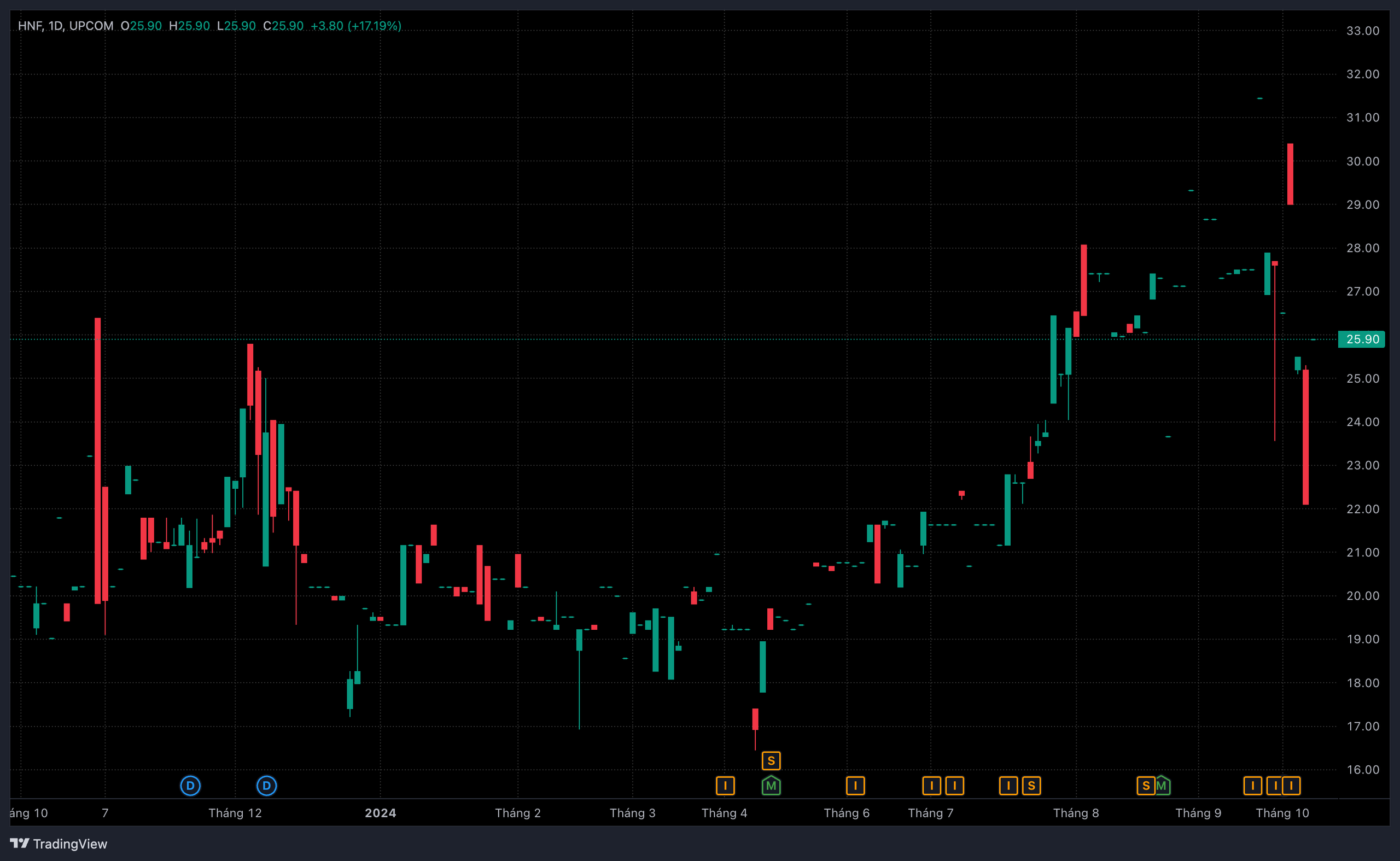1400x861 pixels.
Task: Click the 31.00 price axis label
Action: [x=1363, y=118]
